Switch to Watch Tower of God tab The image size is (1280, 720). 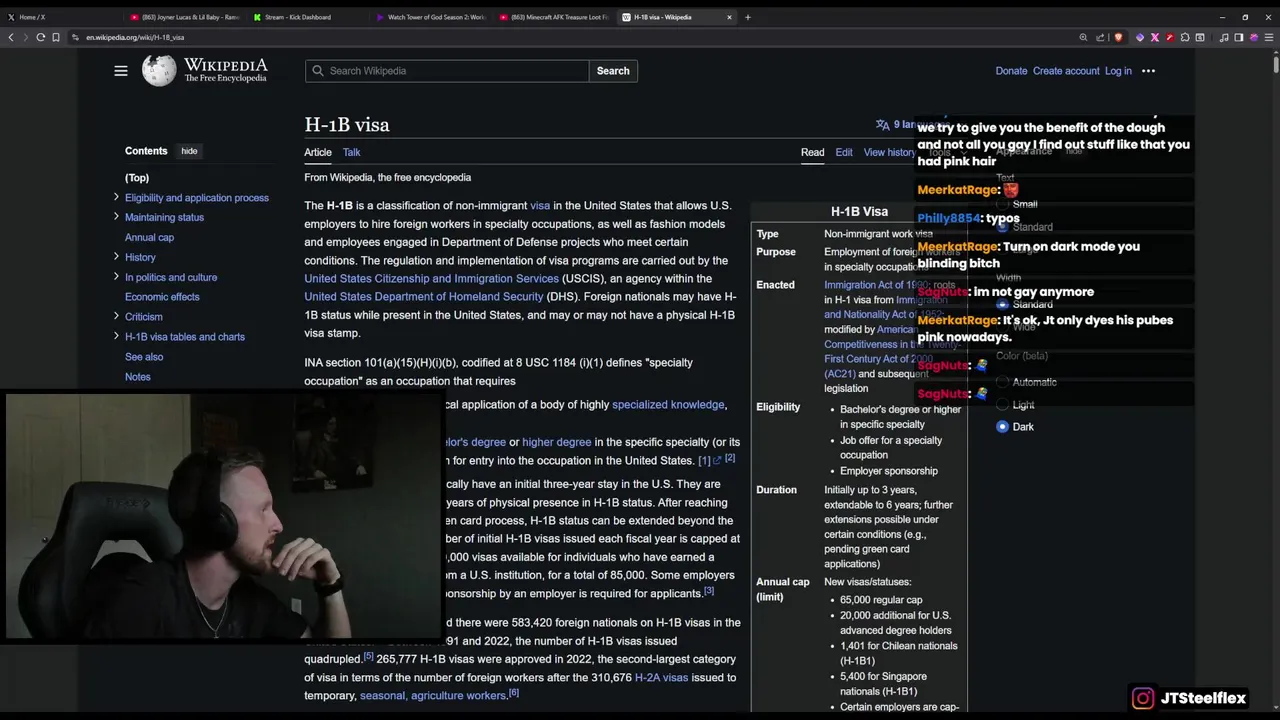point(430,17)
